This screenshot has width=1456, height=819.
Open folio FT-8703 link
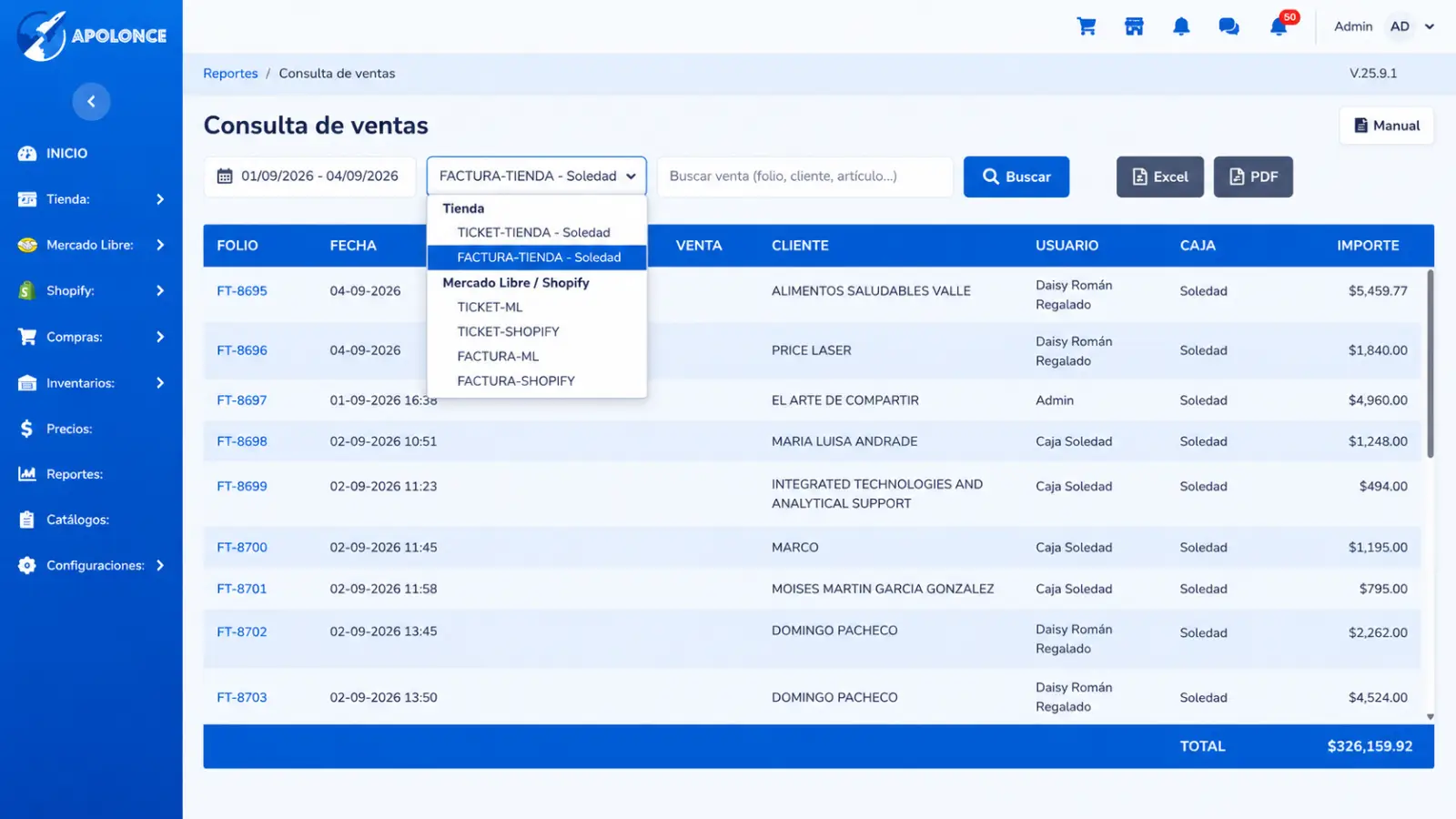tap(242, 698)
